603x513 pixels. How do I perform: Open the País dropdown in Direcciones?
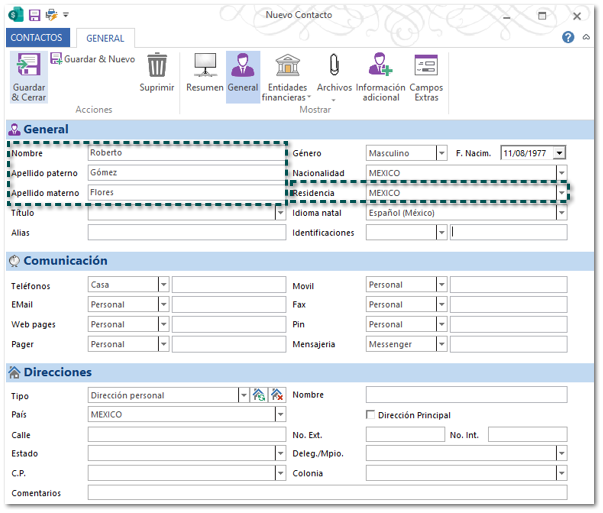[279, 415]
